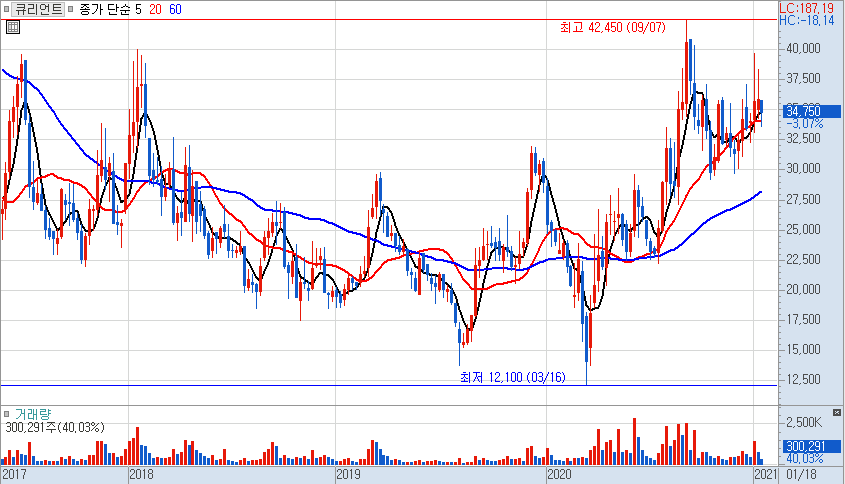845x484 pixels.
Task: Select the red 20-day moving average label
Action: point(155,9)
